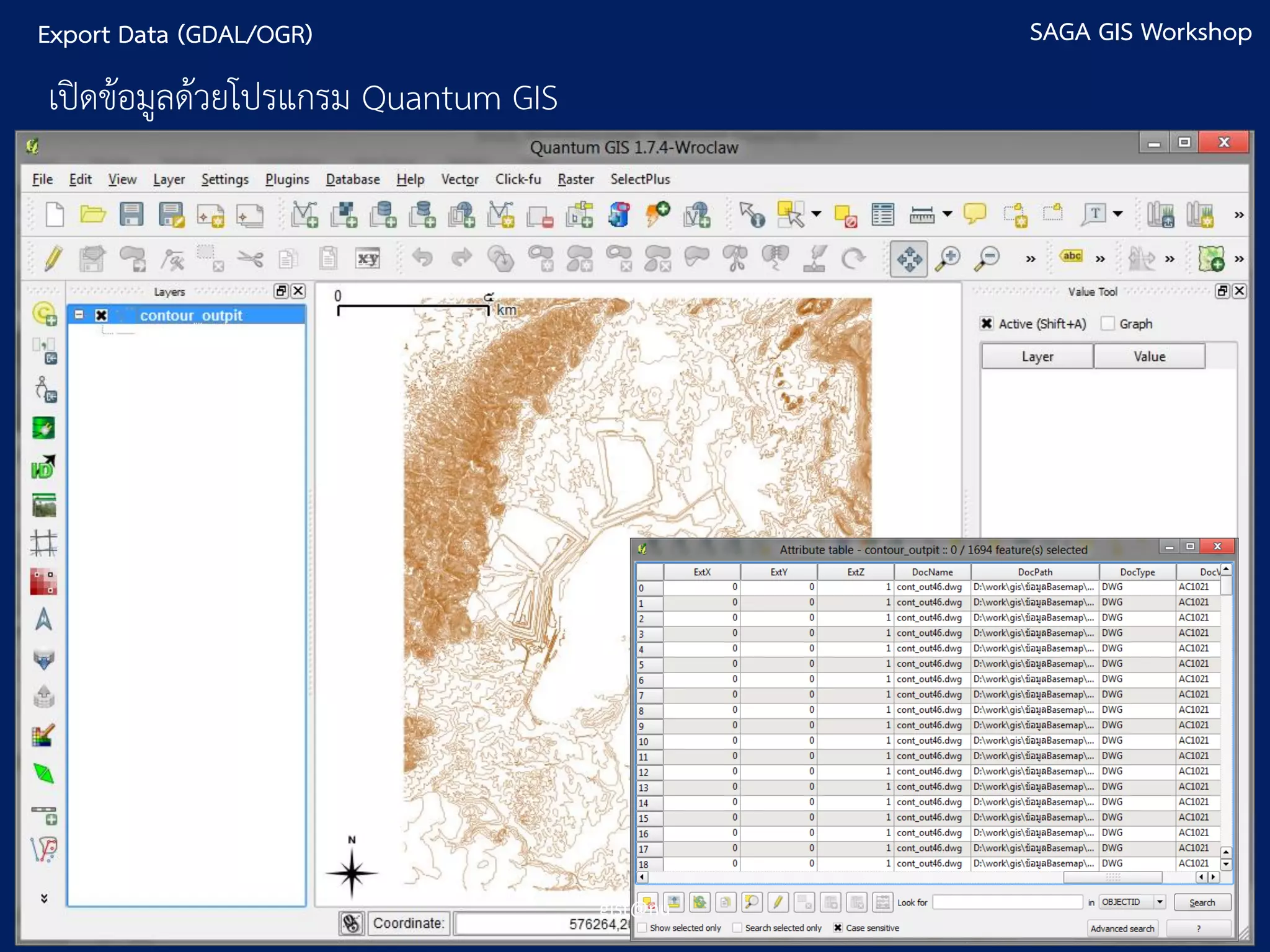Open the attribute table toolbar icon
The image size is (1270, 952).
(x=882, y=215)
